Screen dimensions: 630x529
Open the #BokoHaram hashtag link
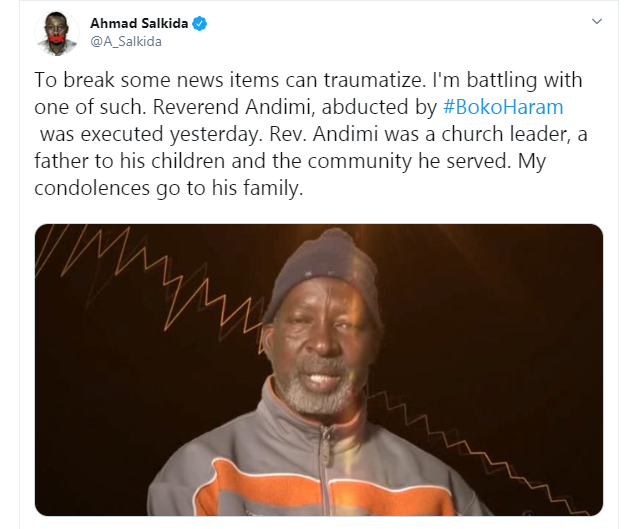(503, 107)
